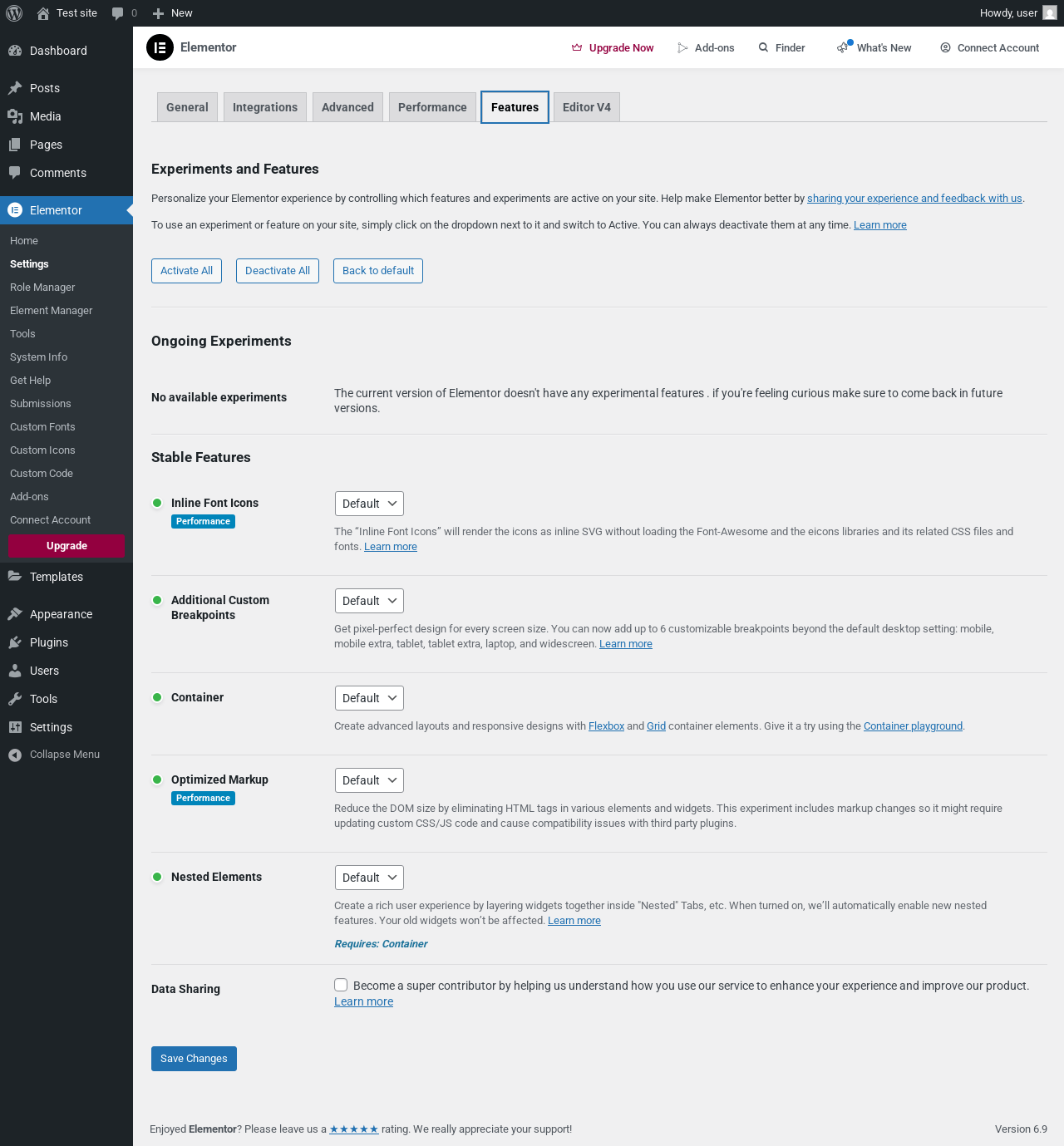Open Element Manager in Elementor submenu
This screenshot has height=1146, width=1064.
point(52,311)
